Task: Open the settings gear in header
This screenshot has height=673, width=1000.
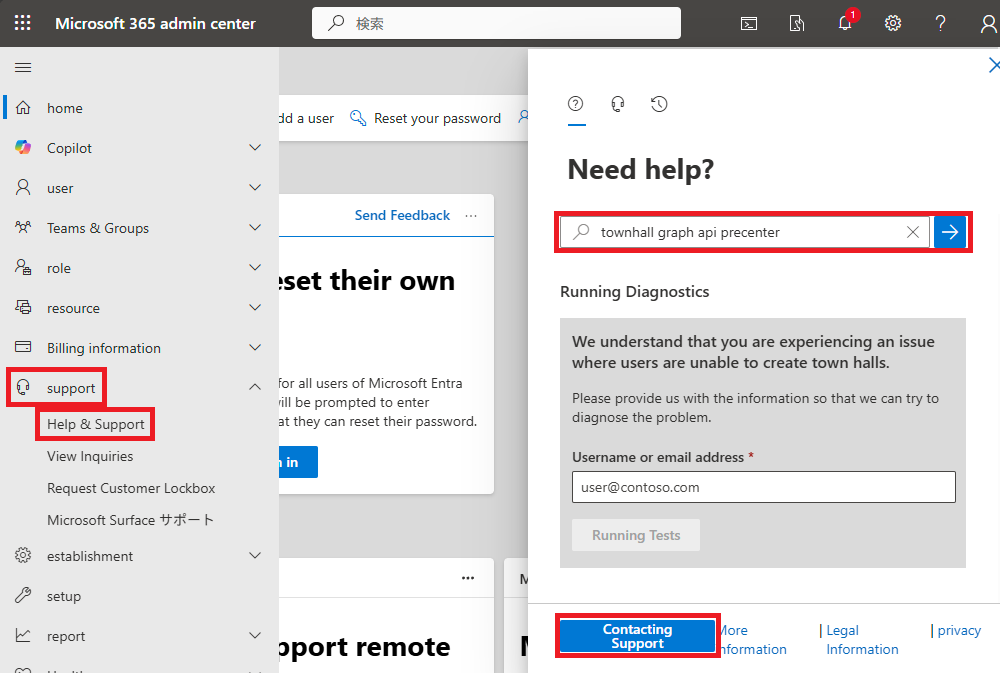Action: point(893,24)
